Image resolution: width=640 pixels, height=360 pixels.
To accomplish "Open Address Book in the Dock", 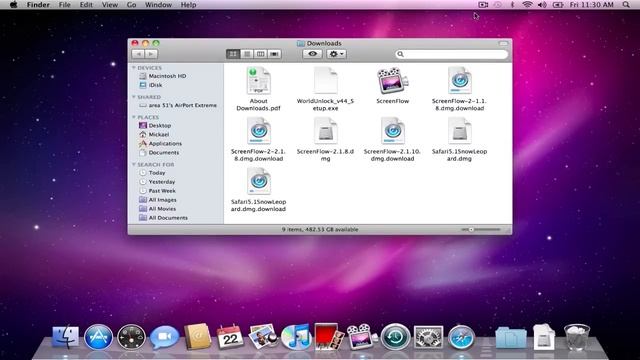I will click(198, 337).
